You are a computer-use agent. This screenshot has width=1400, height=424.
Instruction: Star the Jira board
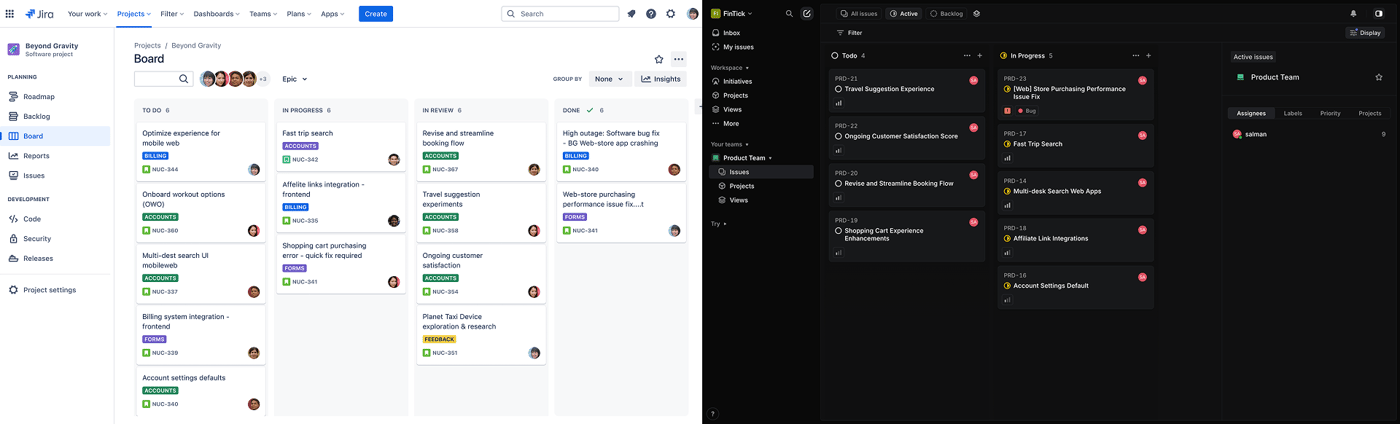pos(659,59)
